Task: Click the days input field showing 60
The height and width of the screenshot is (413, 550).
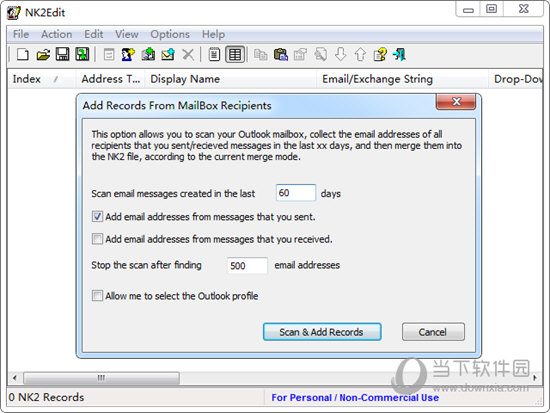Action: click(296, 193)
